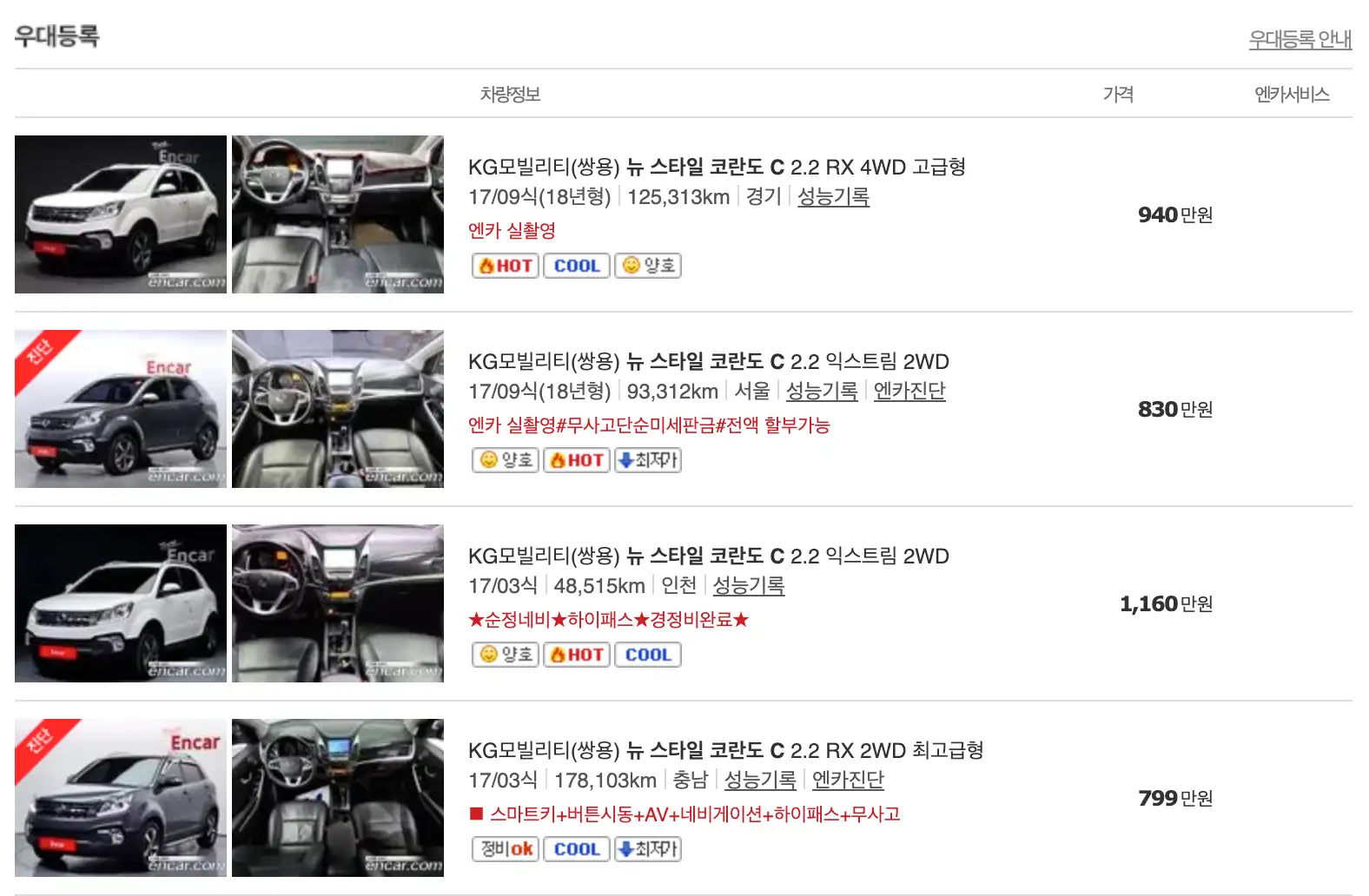
Task: Open 엔카진단 for the 178,103km car
Action: [848, 781]
